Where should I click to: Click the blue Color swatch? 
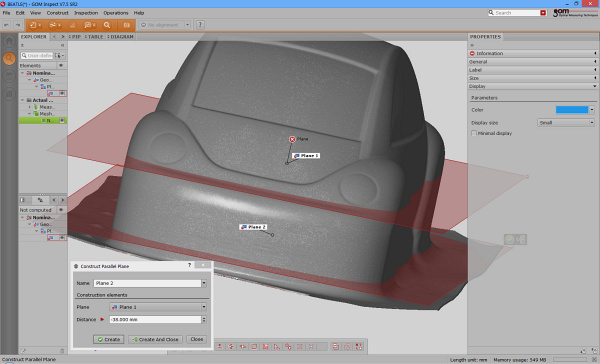[x=572, y=110]
